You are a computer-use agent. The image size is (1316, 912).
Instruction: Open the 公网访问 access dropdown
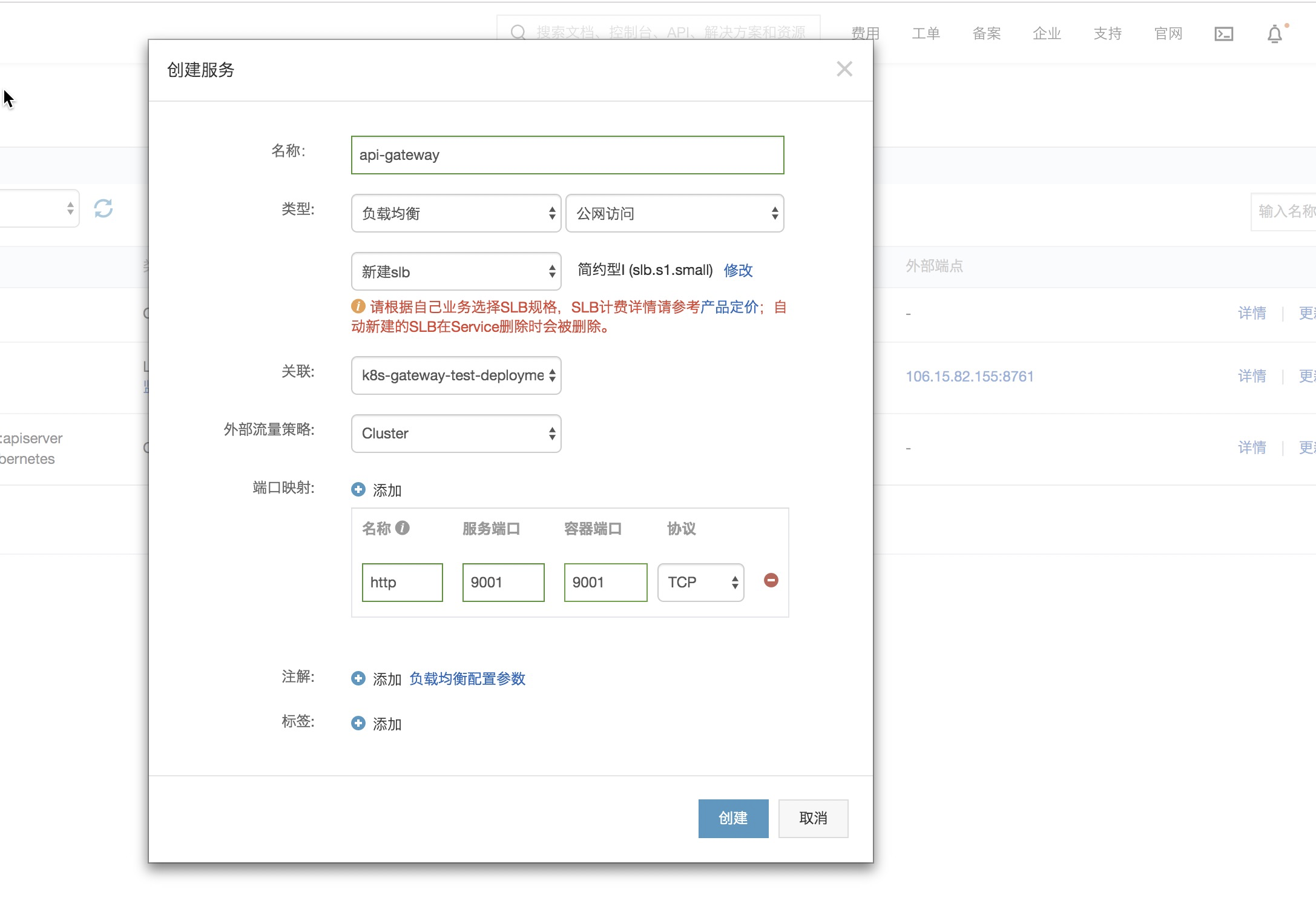click(674, 213)
